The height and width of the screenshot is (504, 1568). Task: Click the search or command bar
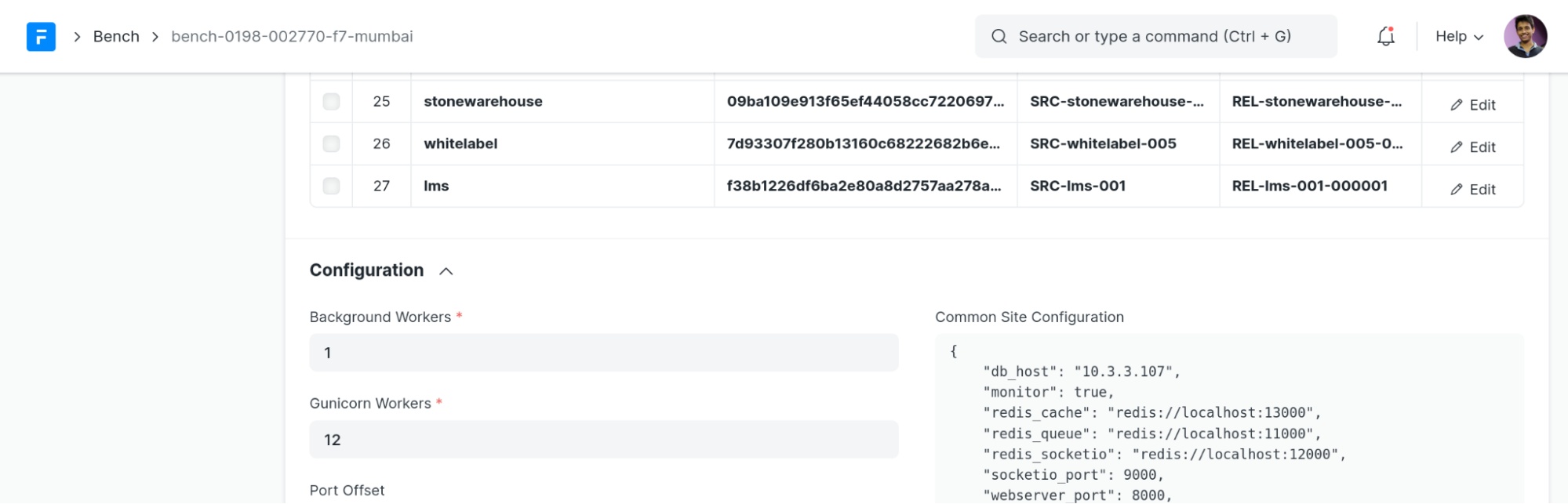pos(1155,37)
